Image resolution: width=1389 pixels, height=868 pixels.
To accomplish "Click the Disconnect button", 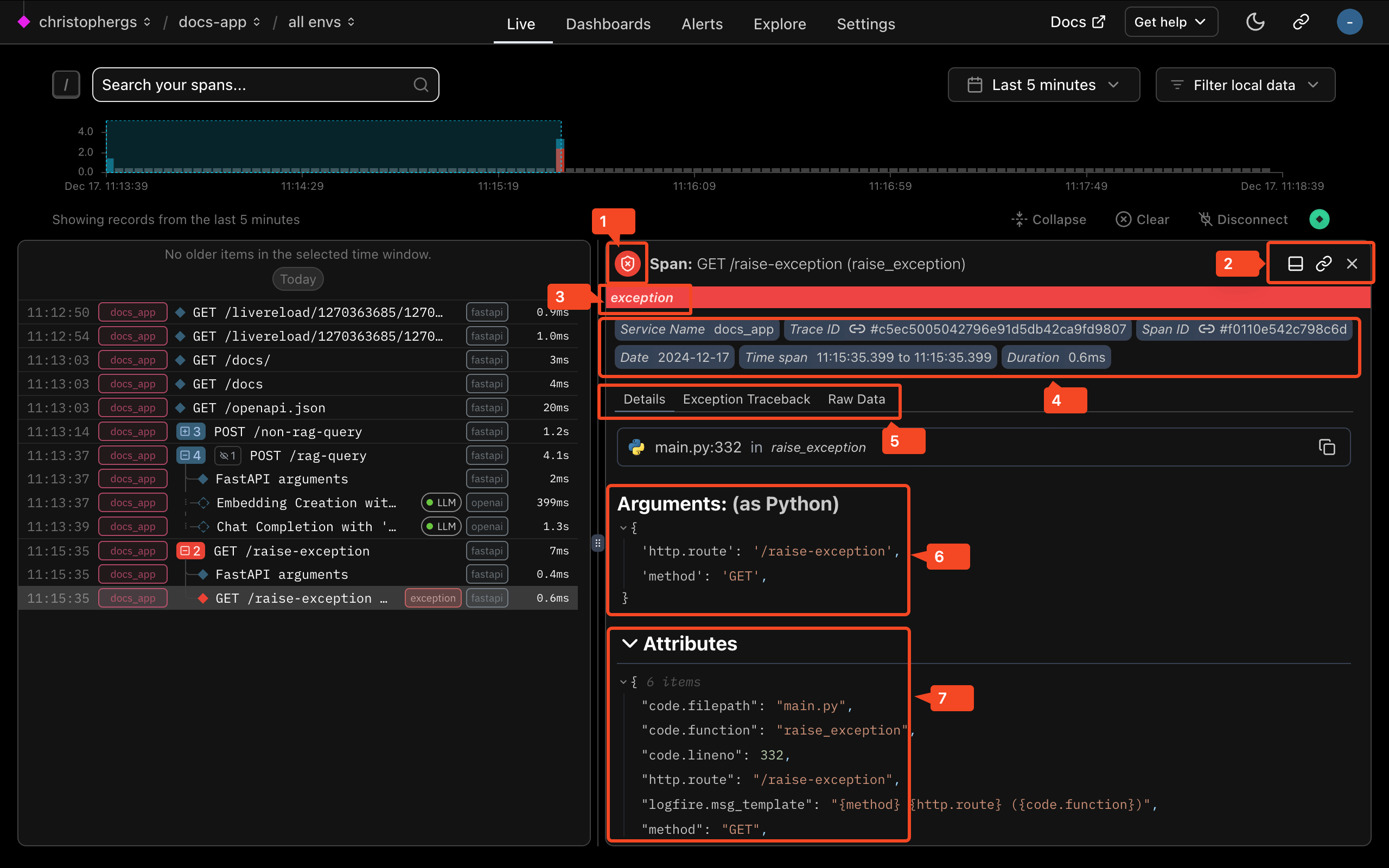I will pyautogui.click(x=1243, y=219).
